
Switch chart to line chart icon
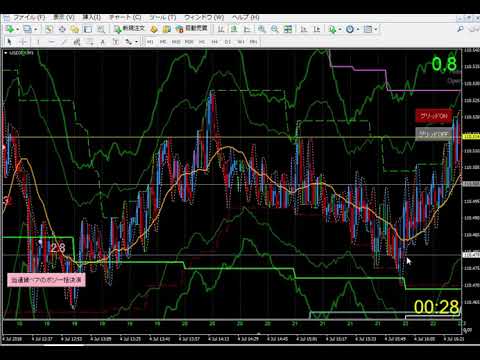coord(247,29)
